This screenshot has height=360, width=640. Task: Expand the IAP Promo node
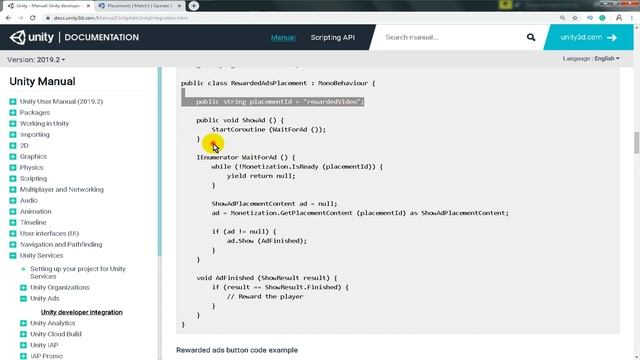[x=23, y=356]
